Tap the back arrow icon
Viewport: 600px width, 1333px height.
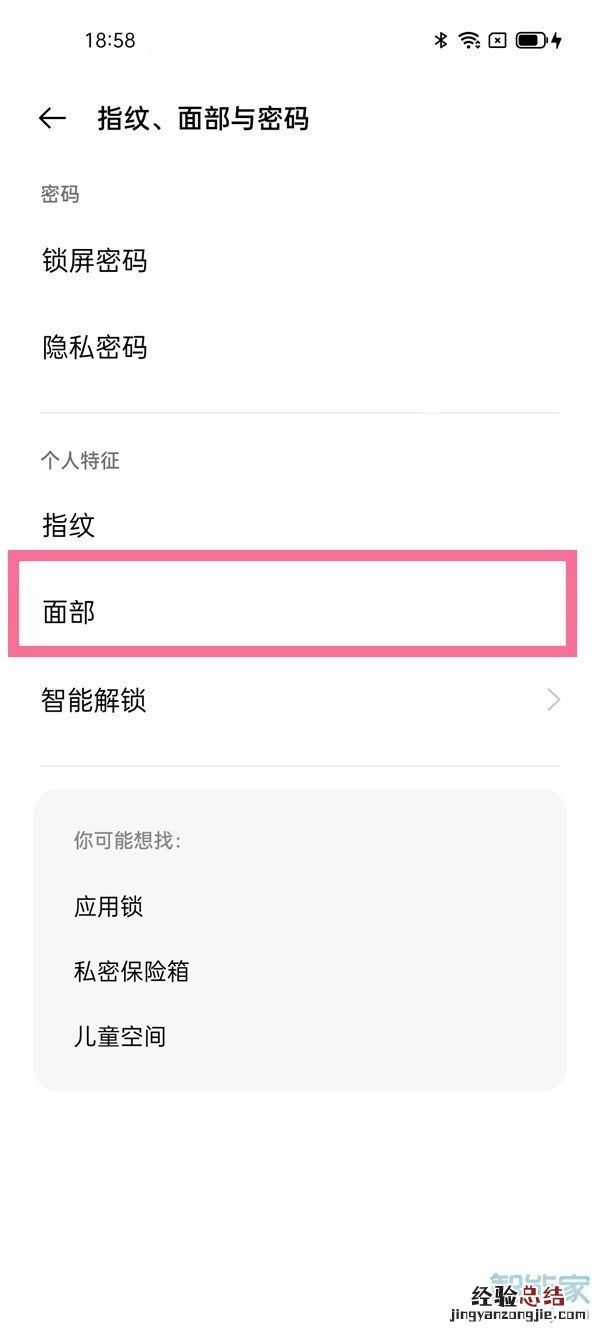point(52,119)
